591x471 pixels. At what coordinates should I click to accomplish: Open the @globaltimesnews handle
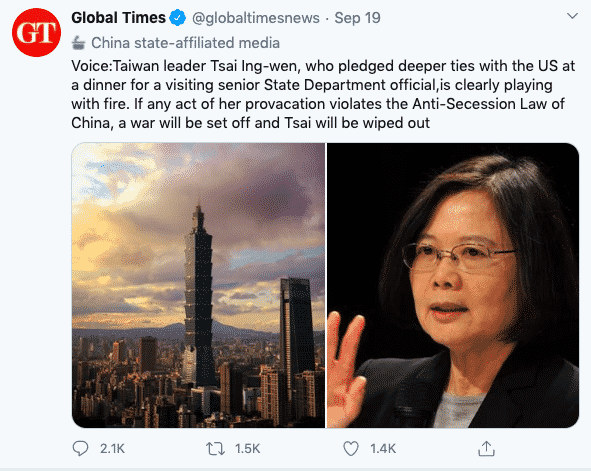(256, 18)
